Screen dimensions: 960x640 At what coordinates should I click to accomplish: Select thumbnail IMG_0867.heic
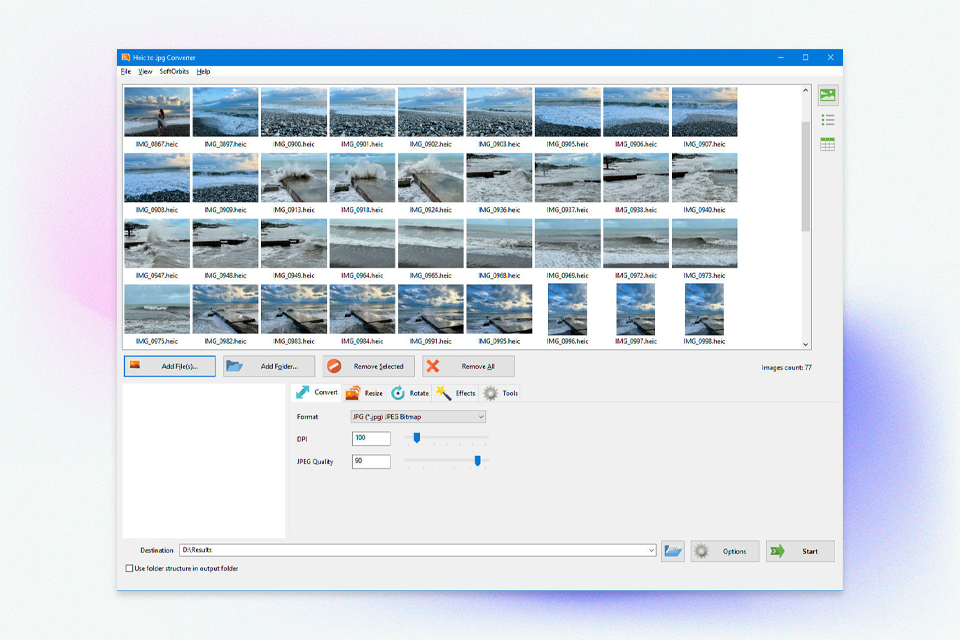157,112
